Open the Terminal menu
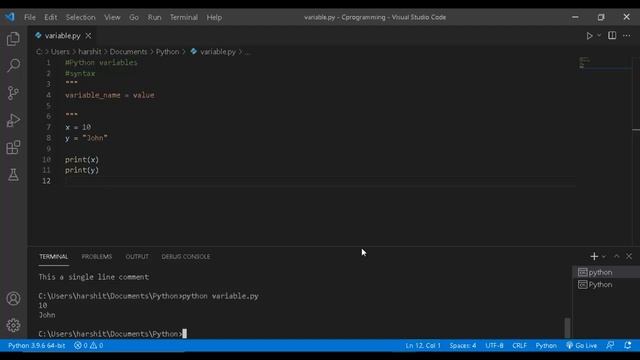Viewport: 640px width, 360px height. pyautogui.click(x=184, y=17)
